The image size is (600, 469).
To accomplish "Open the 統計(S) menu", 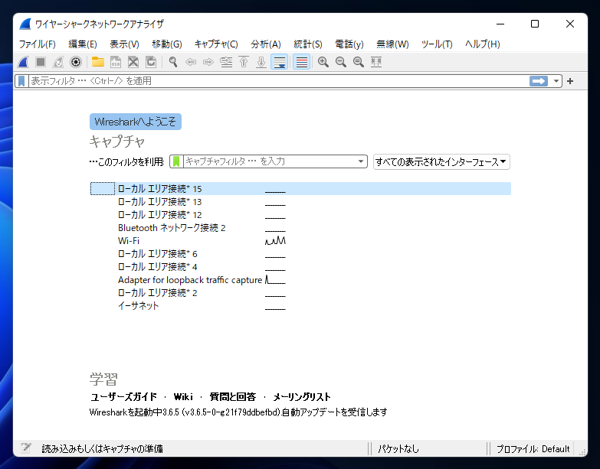I will pyautogui.click(x=308, y=44).
